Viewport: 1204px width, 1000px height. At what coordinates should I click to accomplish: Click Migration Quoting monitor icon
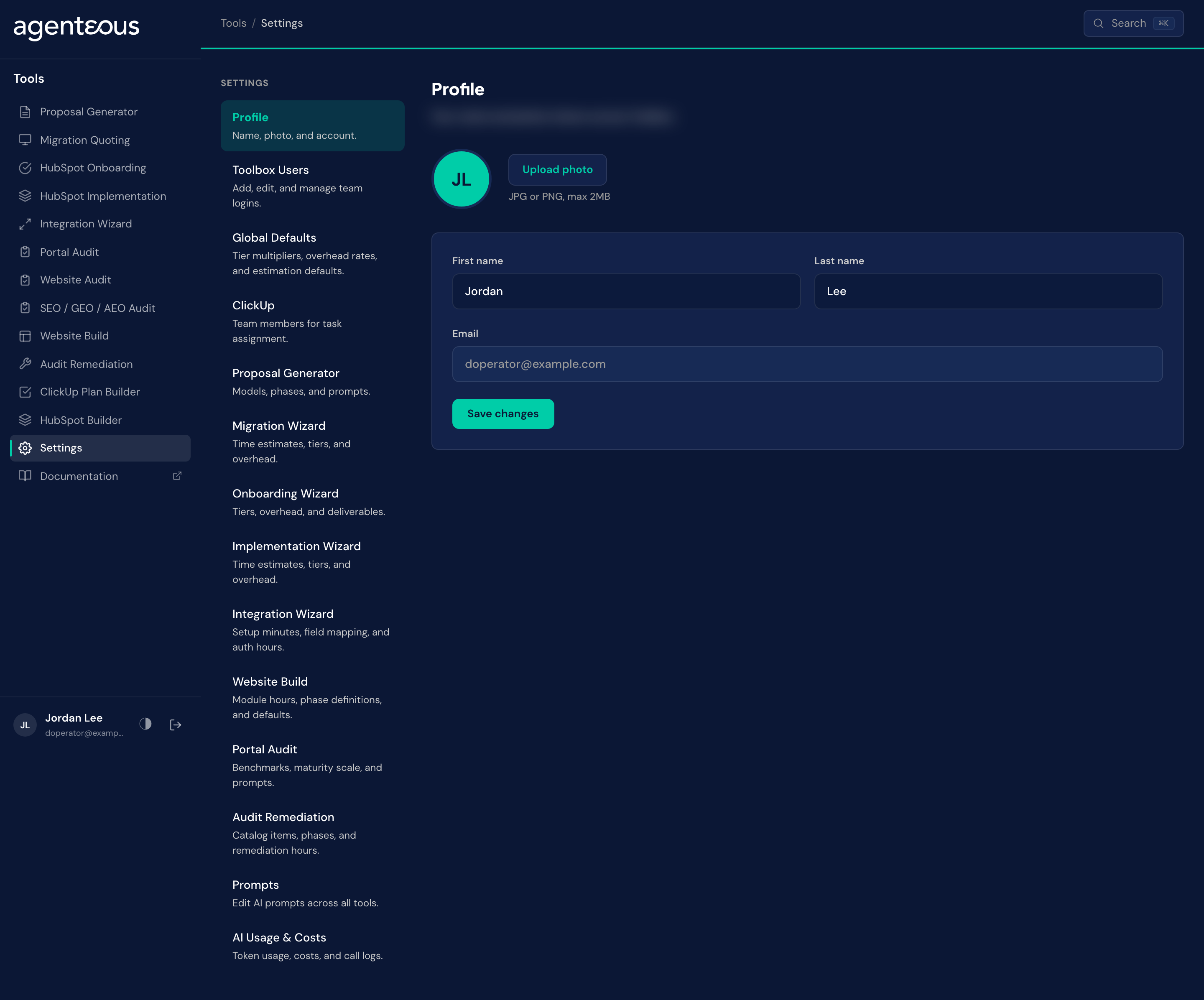(x=25, y=140)
